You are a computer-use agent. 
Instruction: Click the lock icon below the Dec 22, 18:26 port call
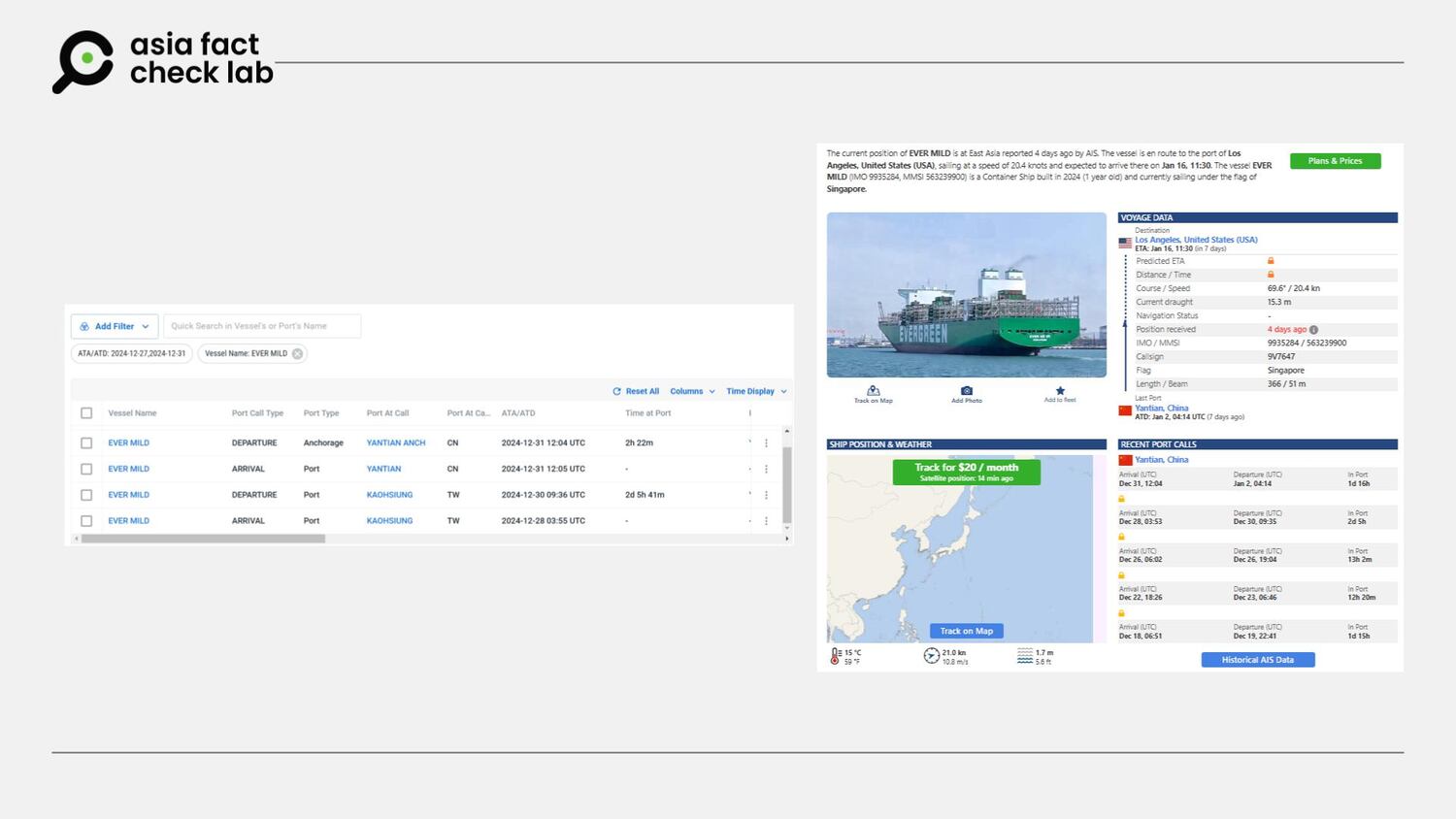[1121, 613]
